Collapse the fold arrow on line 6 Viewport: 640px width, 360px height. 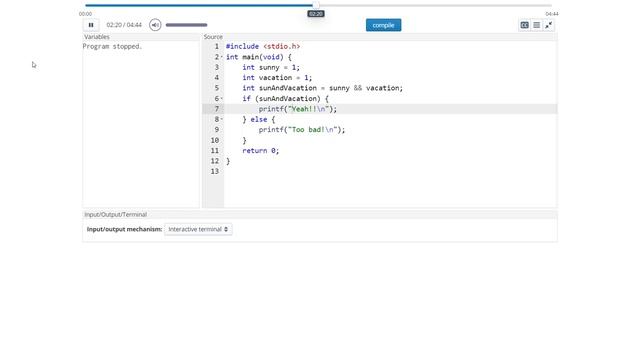coord(222,99)
